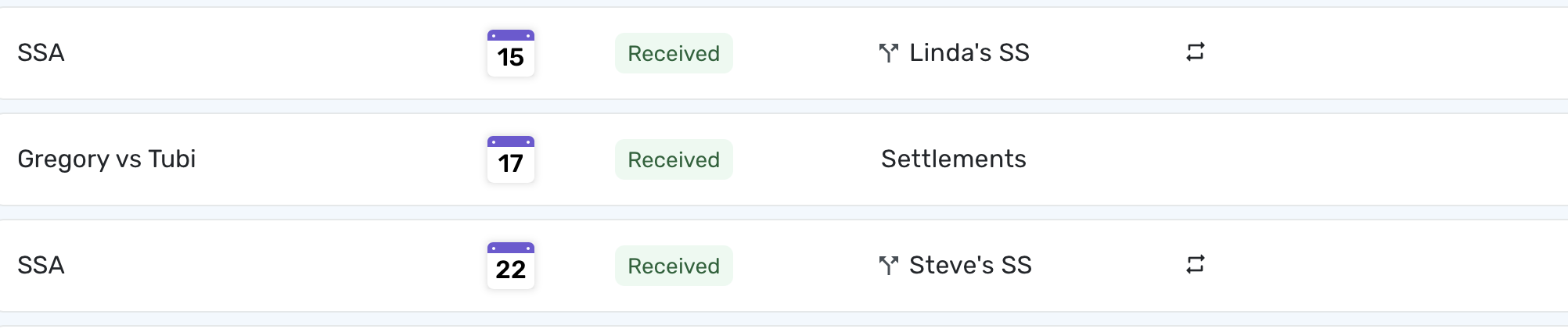Image resolution: width=1568 pixels, height=336 pixels.
Task: Click the recurring arrows icon in Linda's SS row
Action: click(1195, 52)
